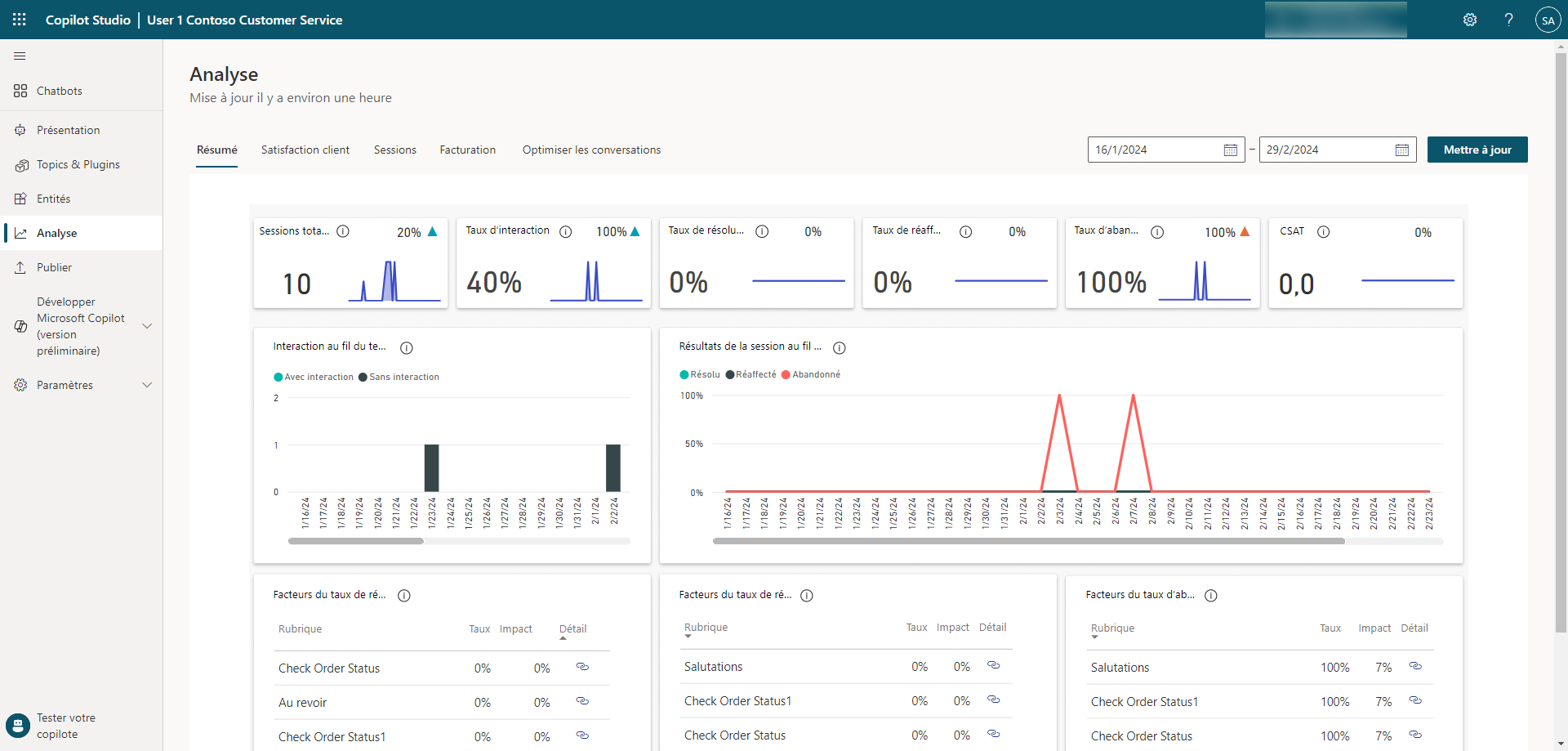This screenshot has height=751, width=1568.
Task: Open detail link for Check Order Status in left table
Action: (582, 667)
